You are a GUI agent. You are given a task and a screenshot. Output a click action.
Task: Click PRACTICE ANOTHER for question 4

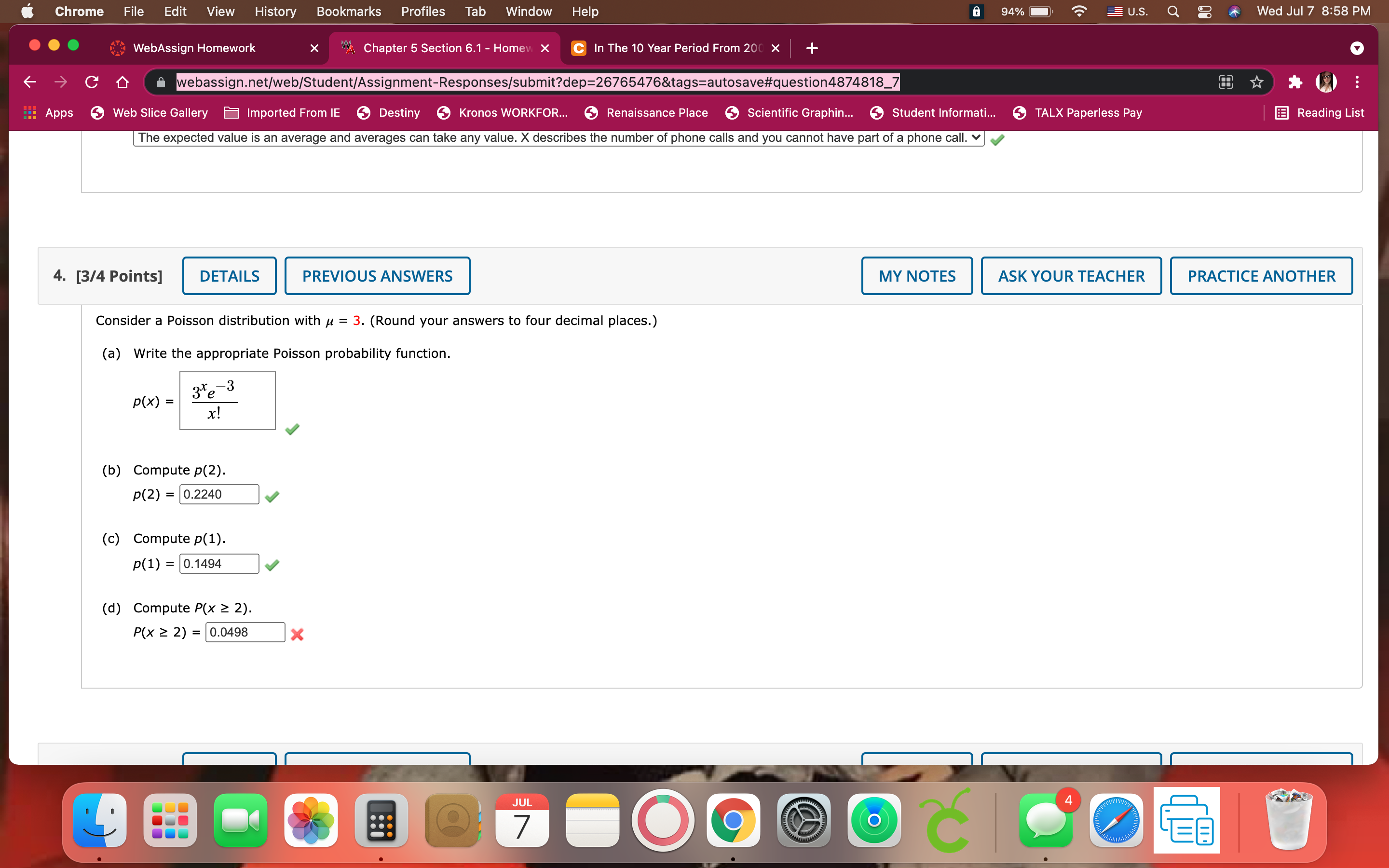point(1260,275)
